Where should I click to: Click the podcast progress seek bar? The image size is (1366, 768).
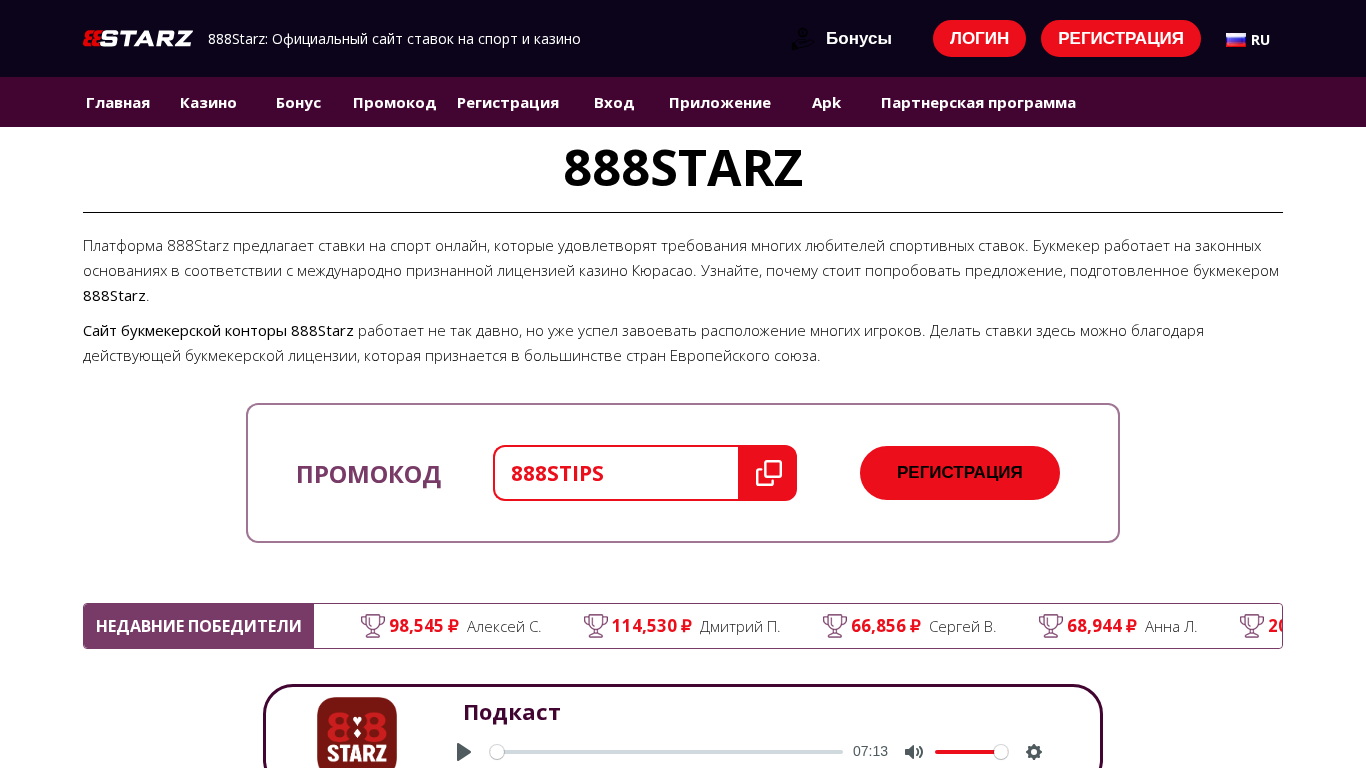click(666, 752)
